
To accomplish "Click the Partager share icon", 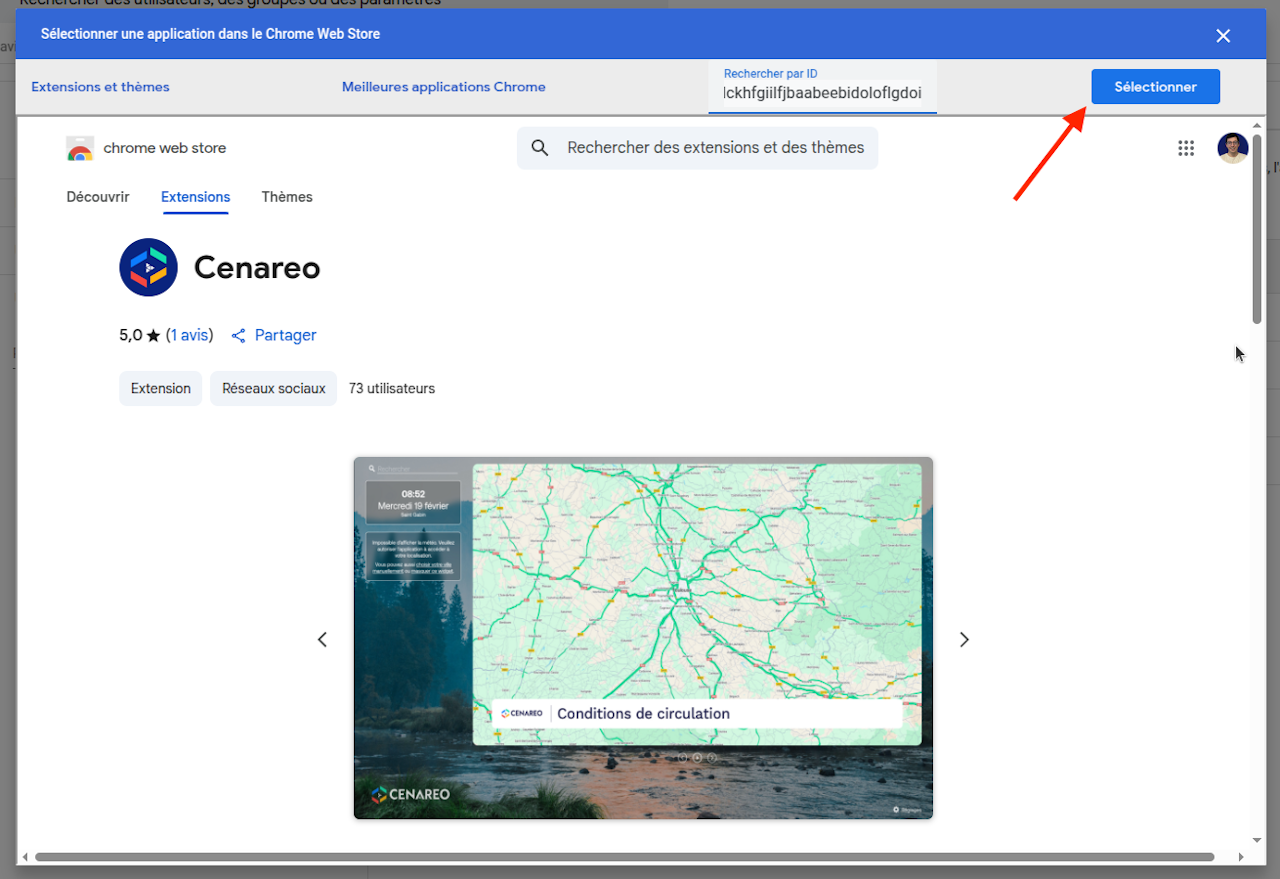I will click(x=239, y=336).
